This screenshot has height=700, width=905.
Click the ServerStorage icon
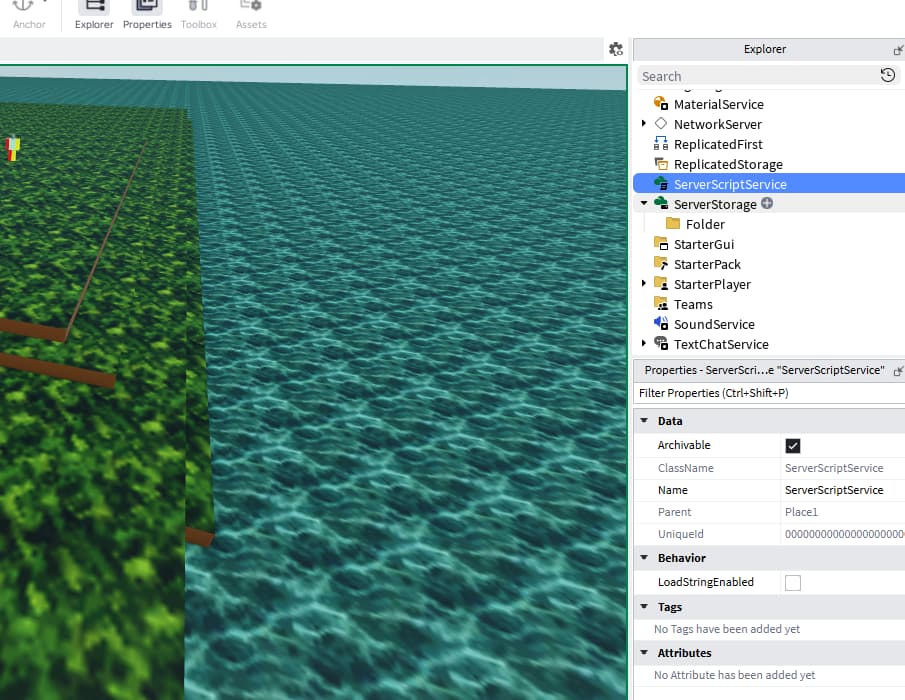coord(661,204)
